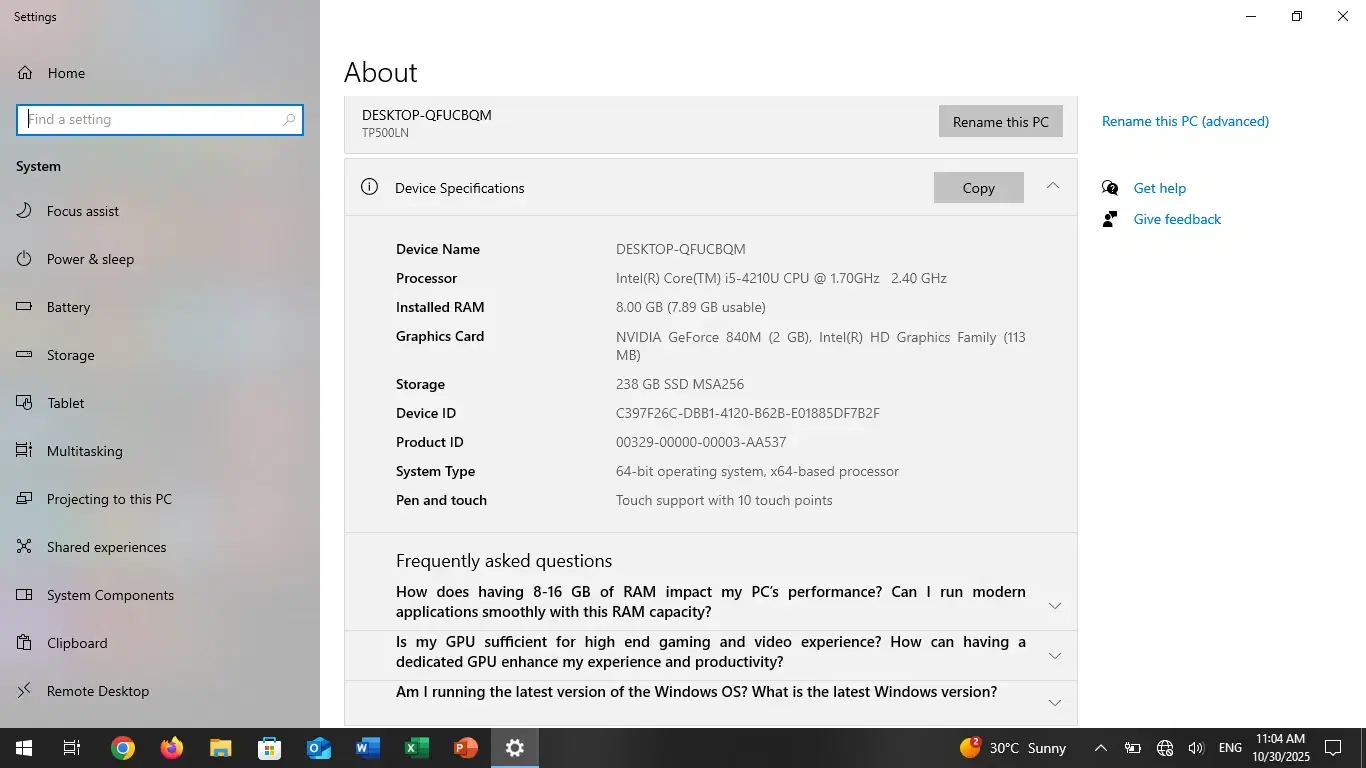
Task: Click the Rename this PC button
Action: coord(1000,122)
